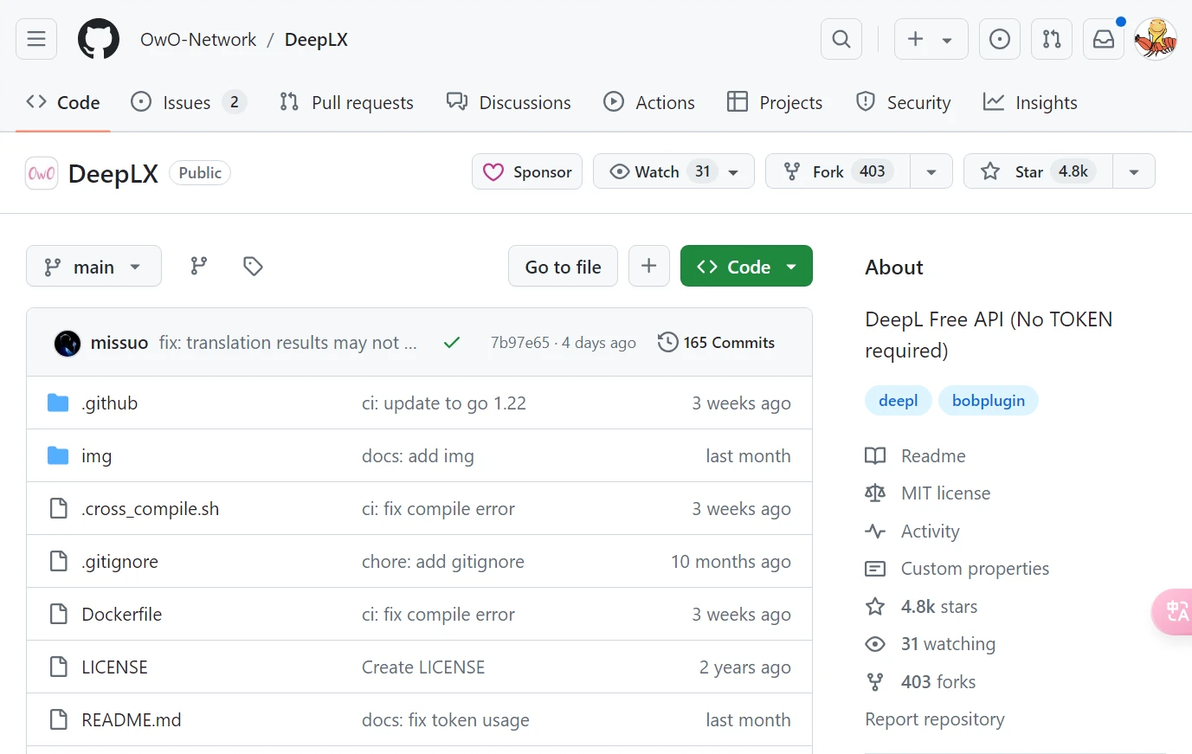
Task: Click the search magnifier icon
Action: 841,40
